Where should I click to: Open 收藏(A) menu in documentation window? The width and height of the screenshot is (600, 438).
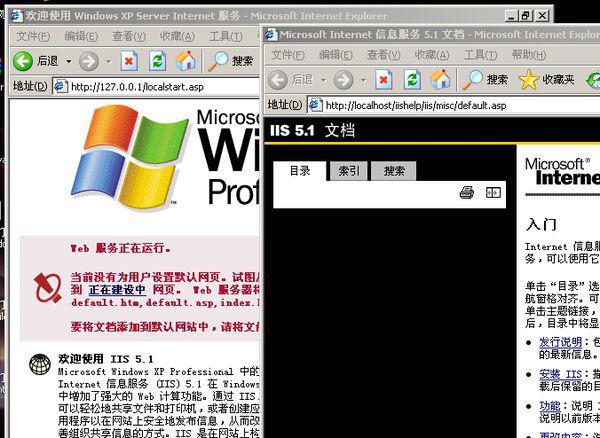pos(432,55)
